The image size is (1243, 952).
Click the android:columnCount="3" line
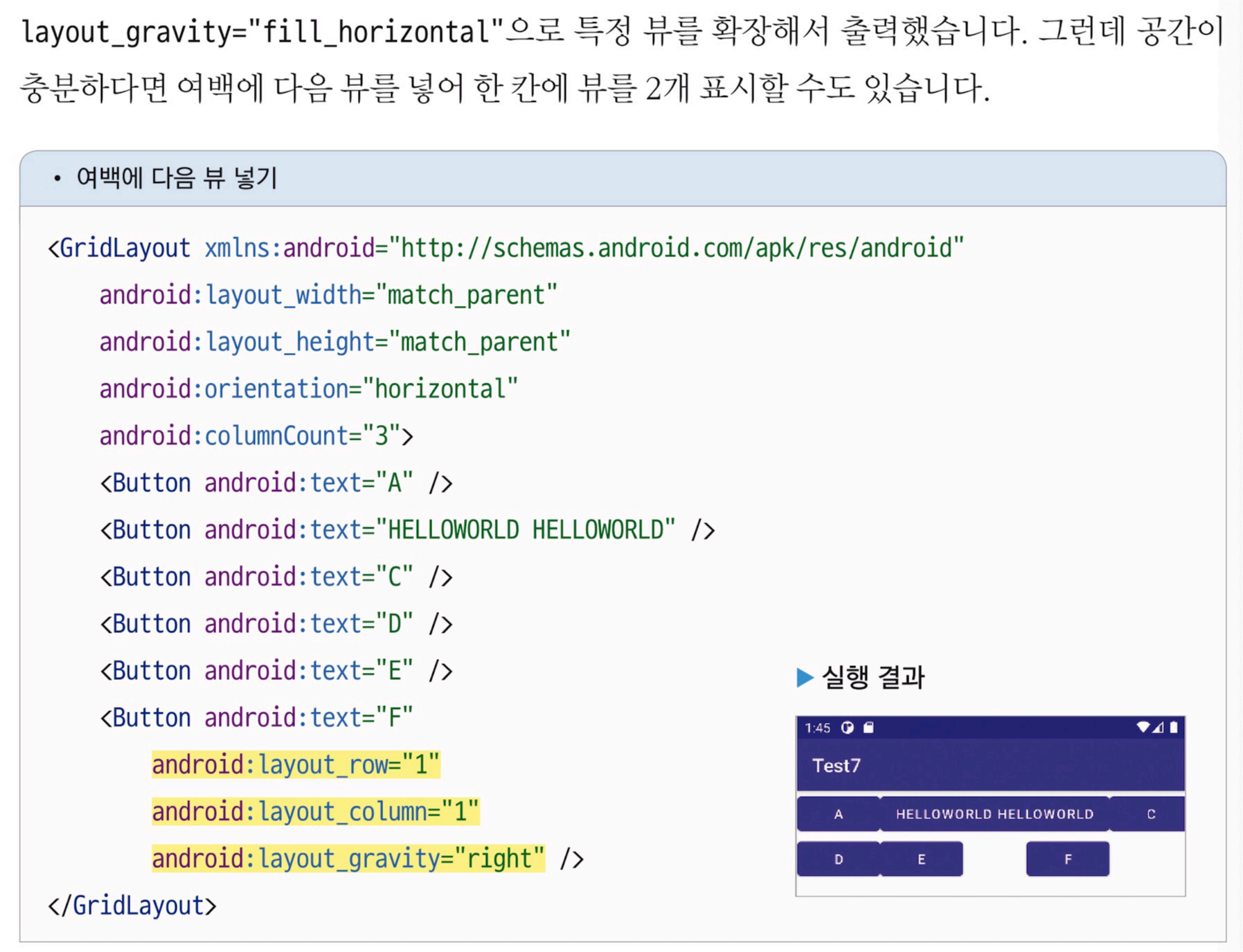[256, 436]
